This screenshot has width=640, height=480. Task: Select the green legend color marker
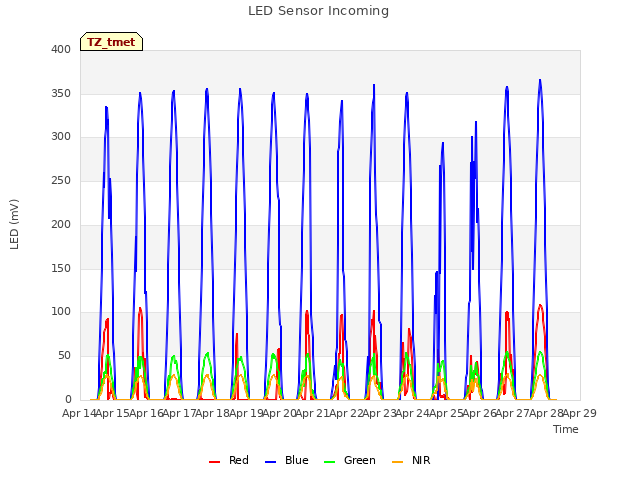coord(329,462)
